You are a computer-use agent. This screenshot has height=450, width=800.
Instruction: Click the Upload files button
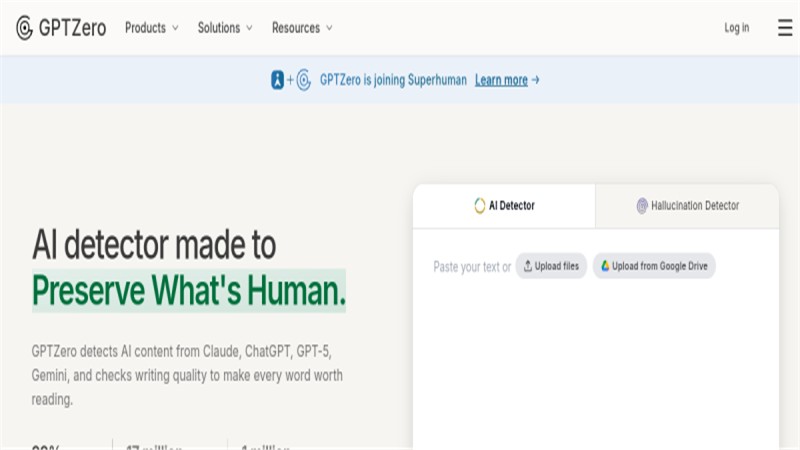(x=551, y=266)
